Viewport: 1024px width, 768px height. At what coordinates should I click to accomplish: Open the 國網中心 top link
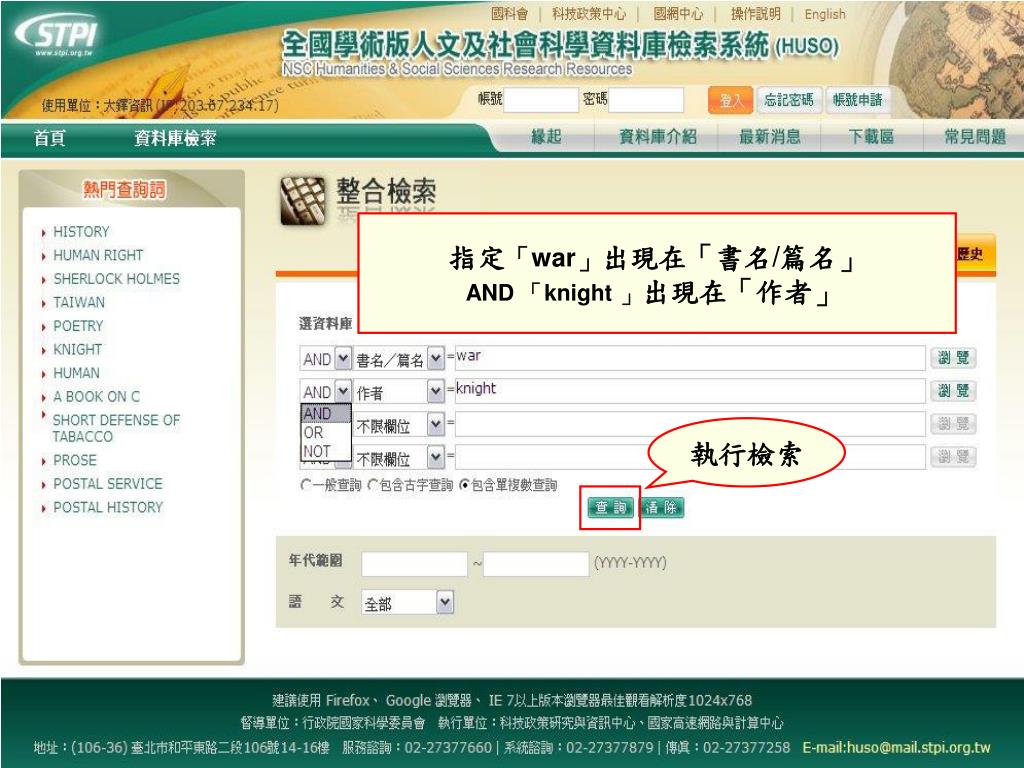[x=678, y=14]
